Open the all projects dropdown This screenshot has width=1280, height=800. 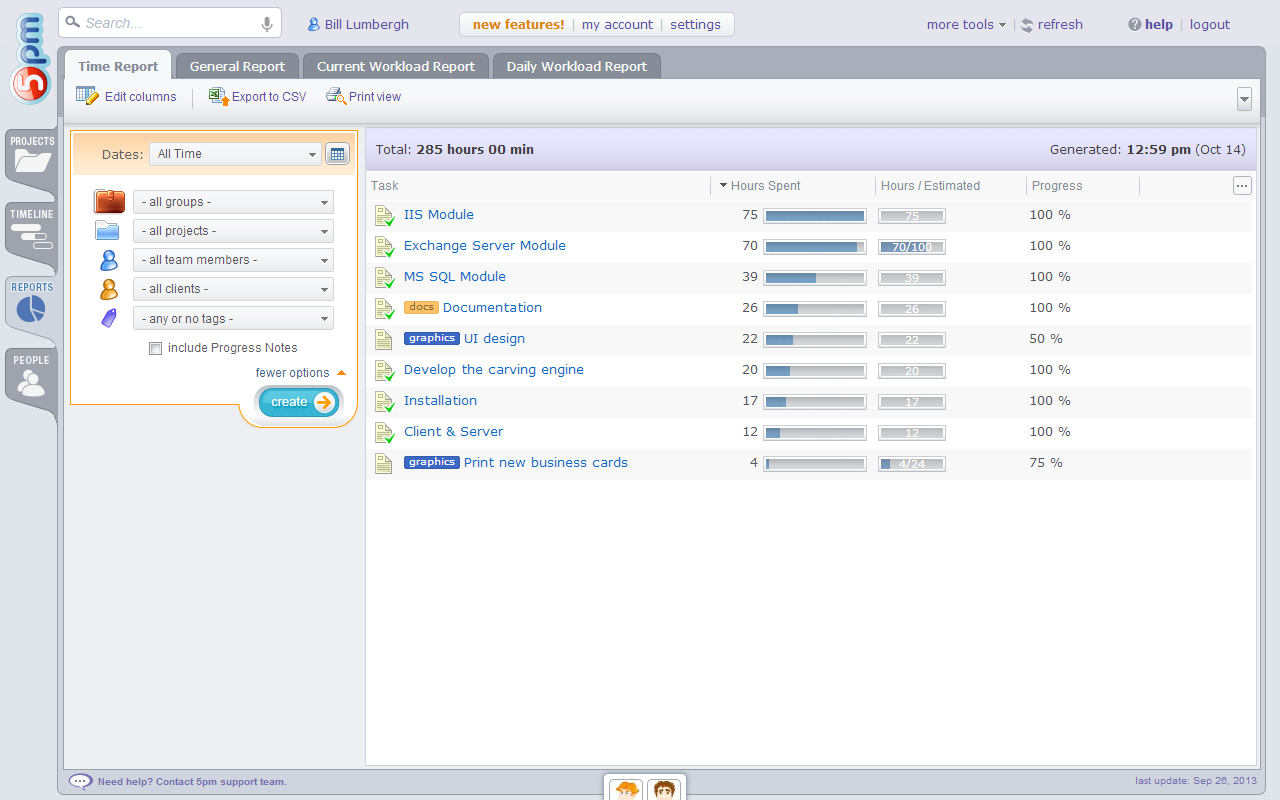pos(233,231)
